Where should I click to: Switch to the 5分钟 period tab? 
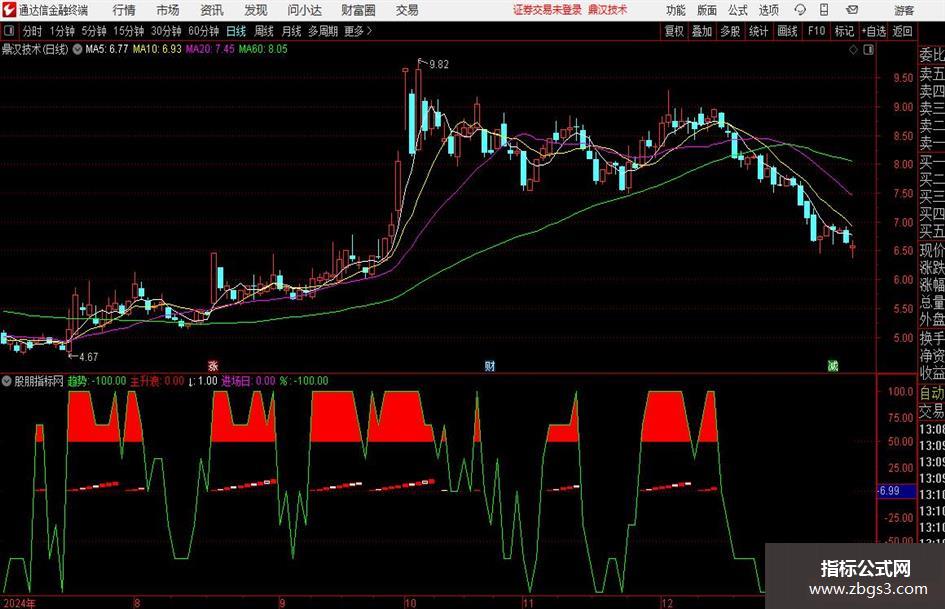coord(93,31)
